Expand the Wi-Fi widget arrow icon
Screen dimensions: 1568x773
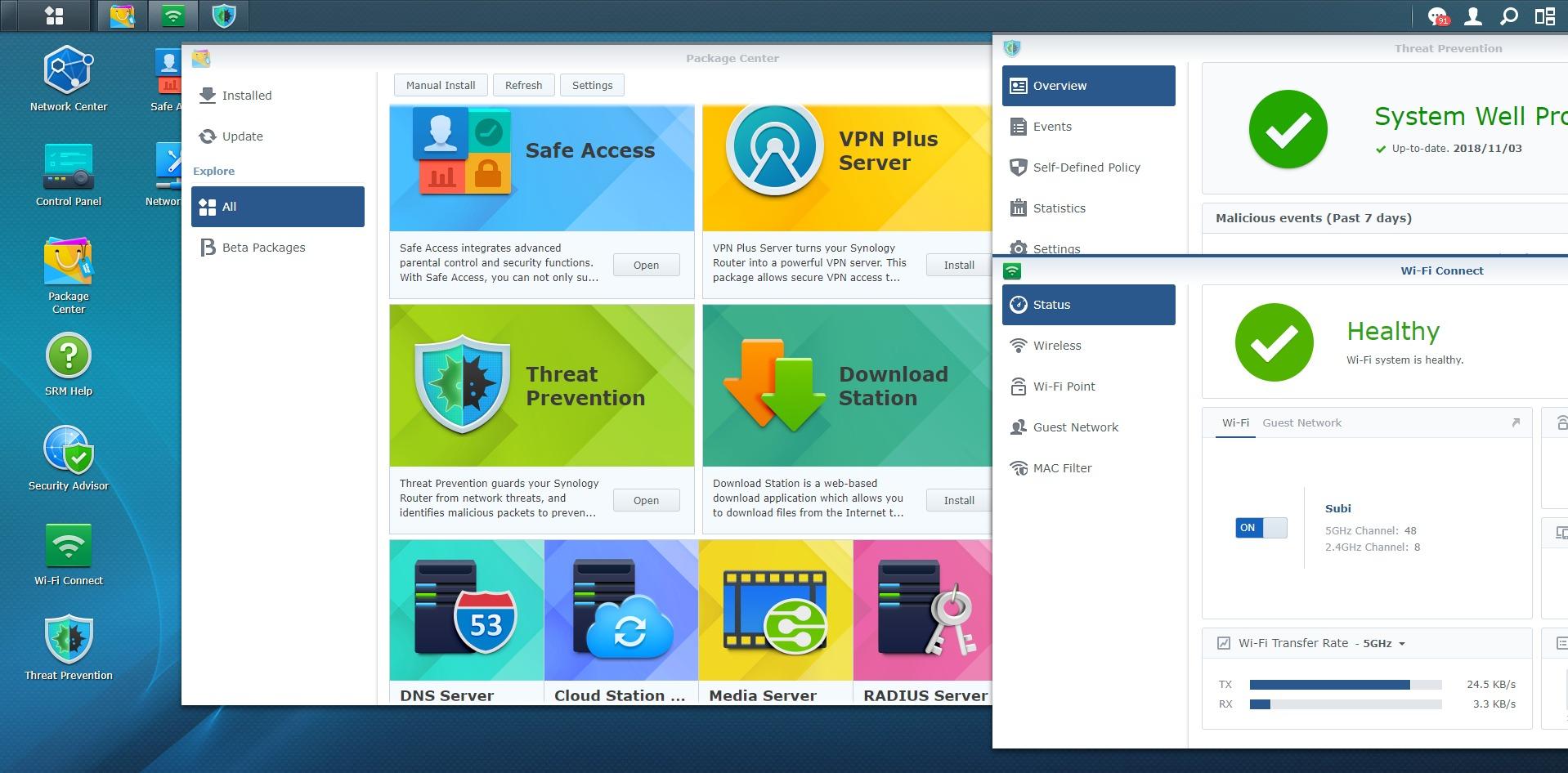click(1516, 422)
